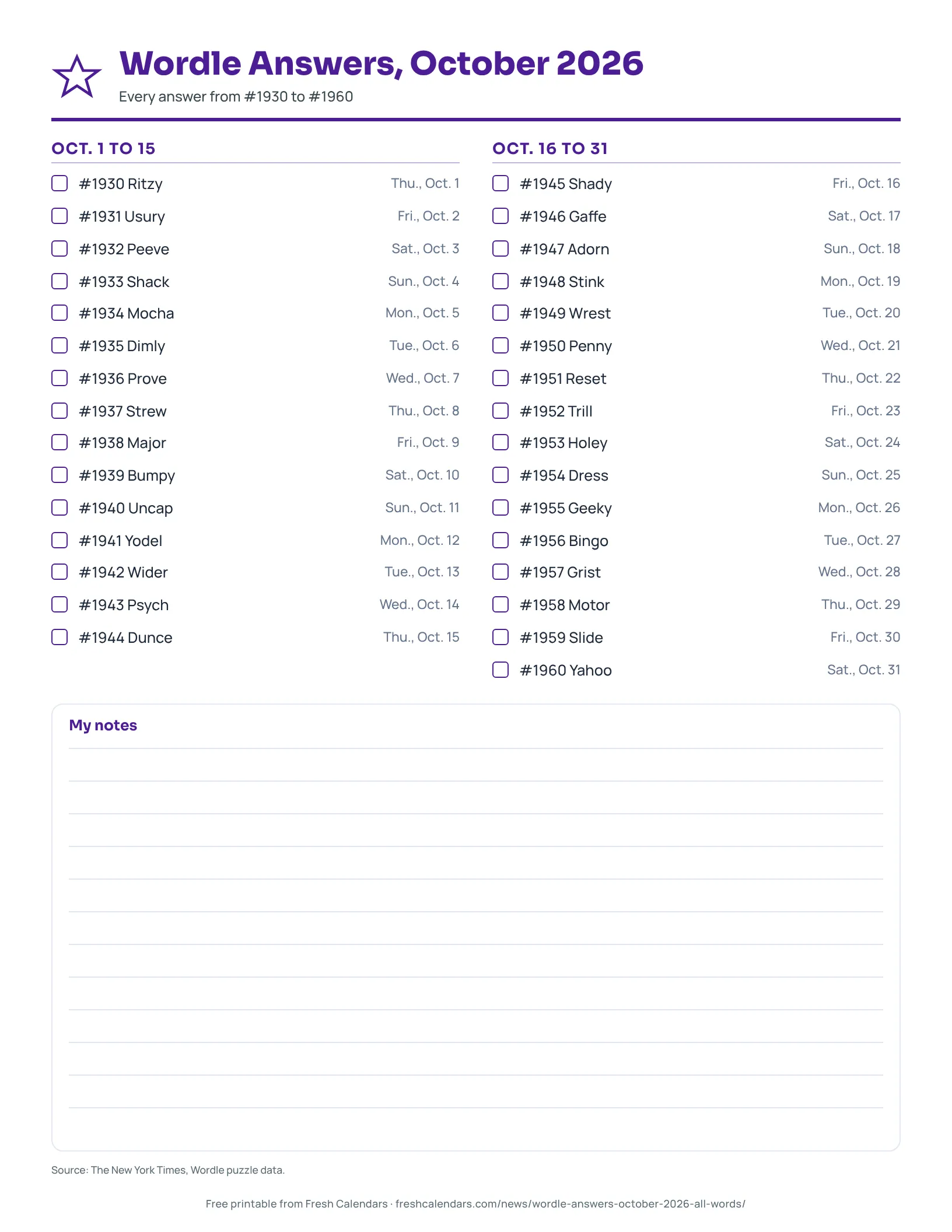Check the #1951 Reset box
Viewport: 952px width, 1232px height.
click(x=501, y=378)
